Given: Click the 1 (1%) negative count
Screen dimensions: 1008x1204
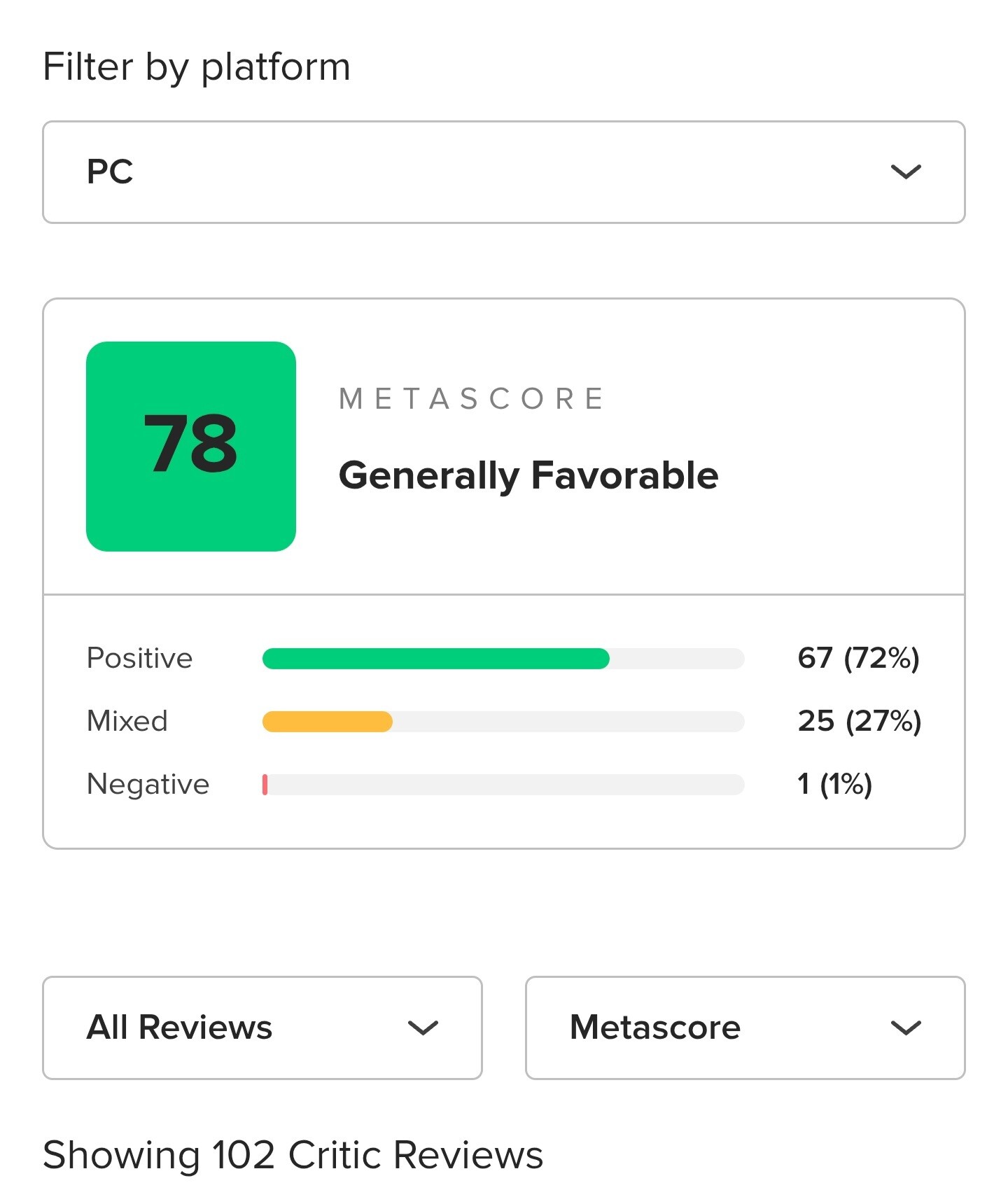Looking at the screenshot, I should (x=835, y=784).
